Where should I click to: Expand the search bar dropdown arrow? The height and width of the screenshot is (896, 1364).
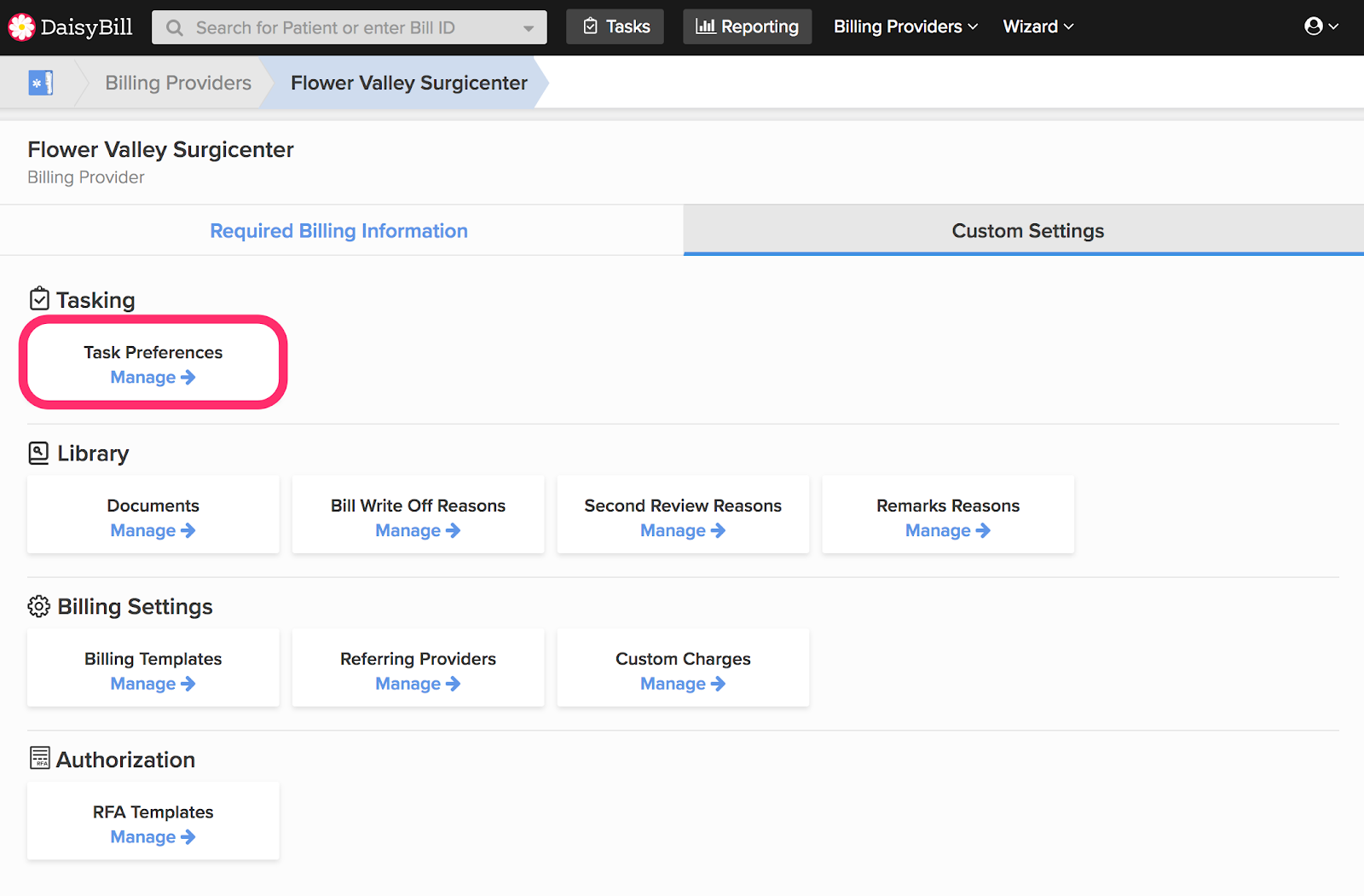[x=529, y=28]
